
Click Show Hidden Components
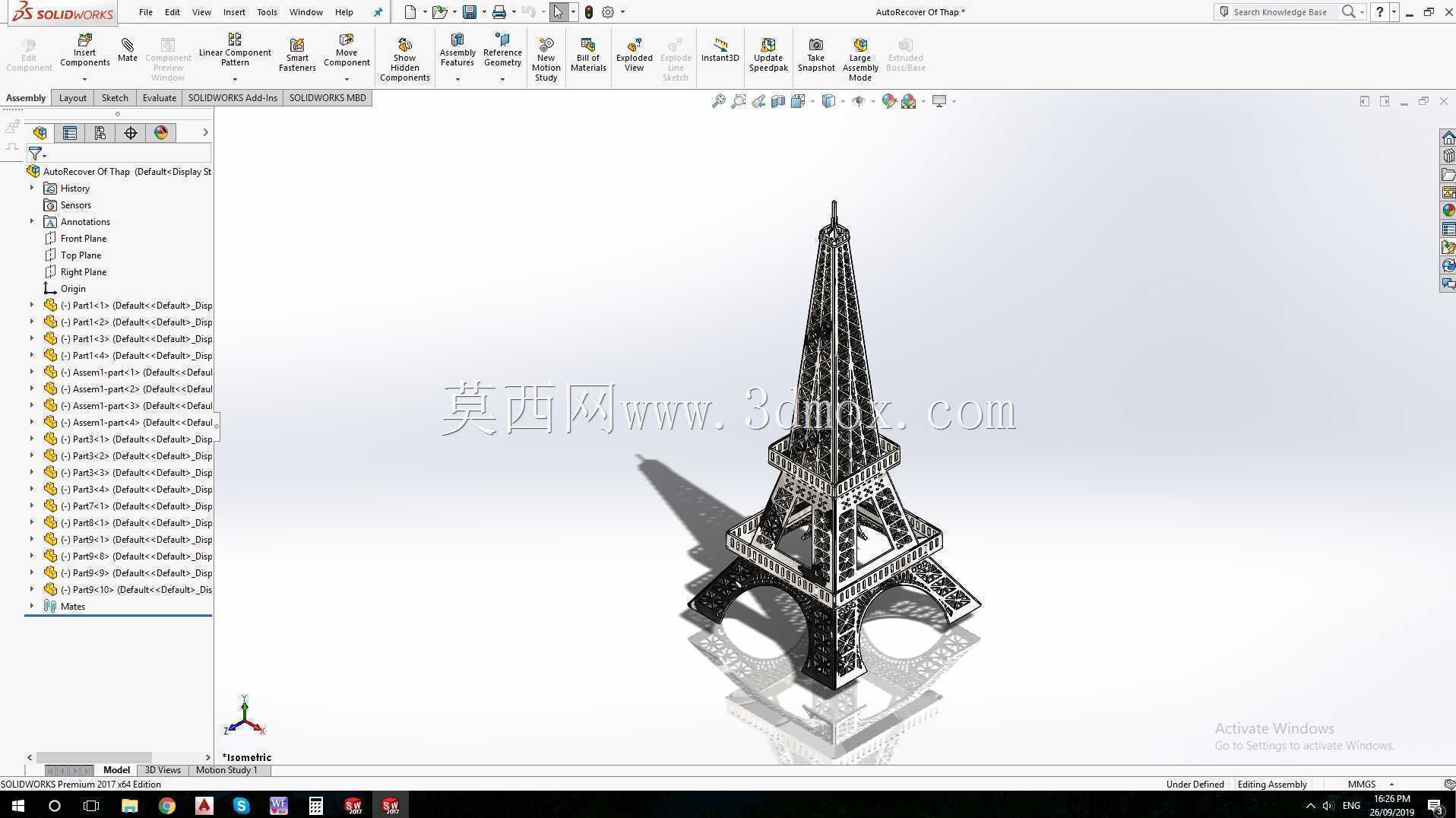[405, 59]
